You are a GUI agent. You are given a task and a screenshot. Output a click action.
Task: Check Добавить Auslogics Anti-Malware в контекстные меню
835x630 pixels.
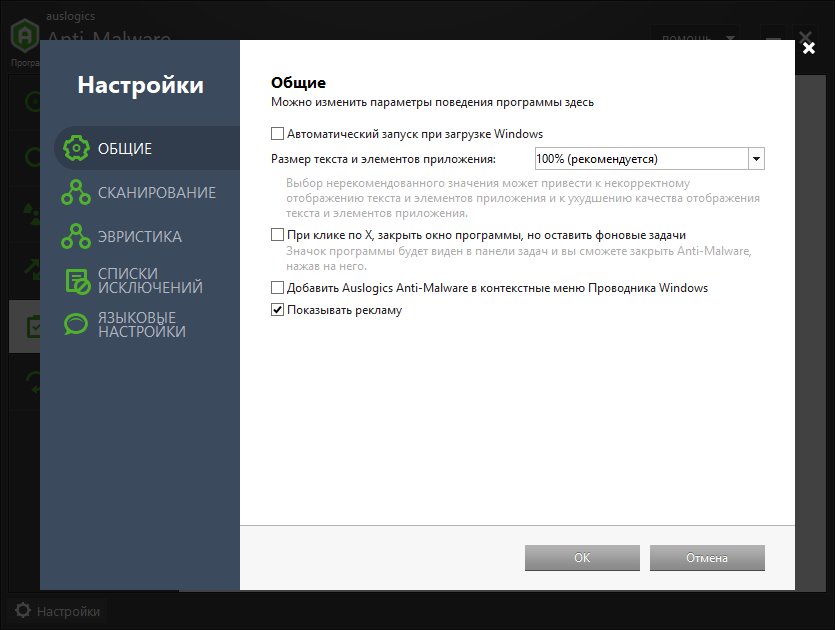278,288
